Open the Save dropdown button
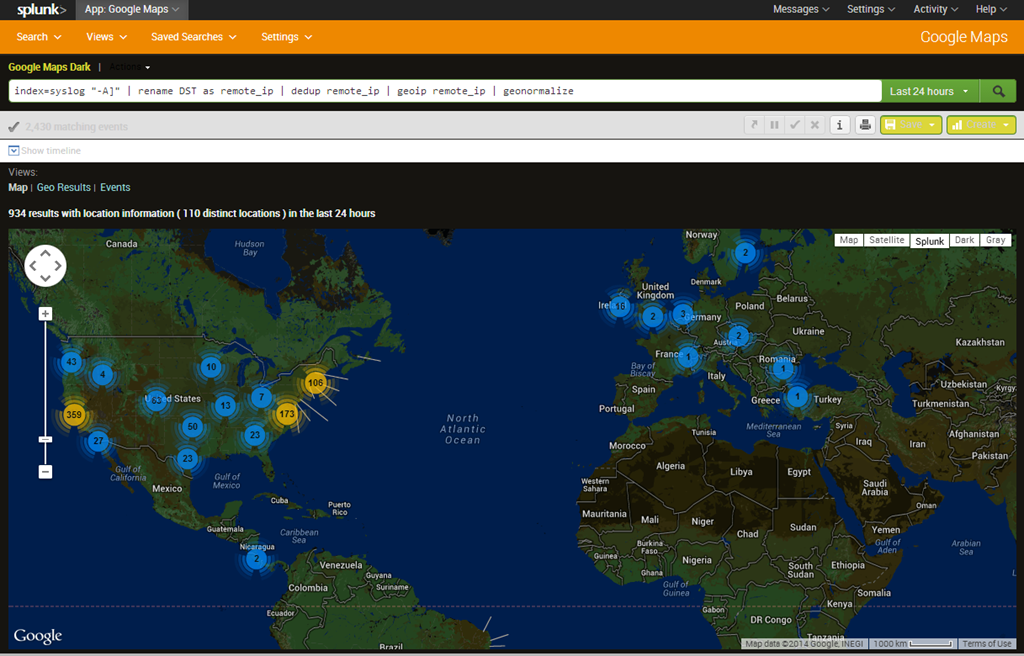The width and height of the screenshot is (1024, 656). pos(910,125)
